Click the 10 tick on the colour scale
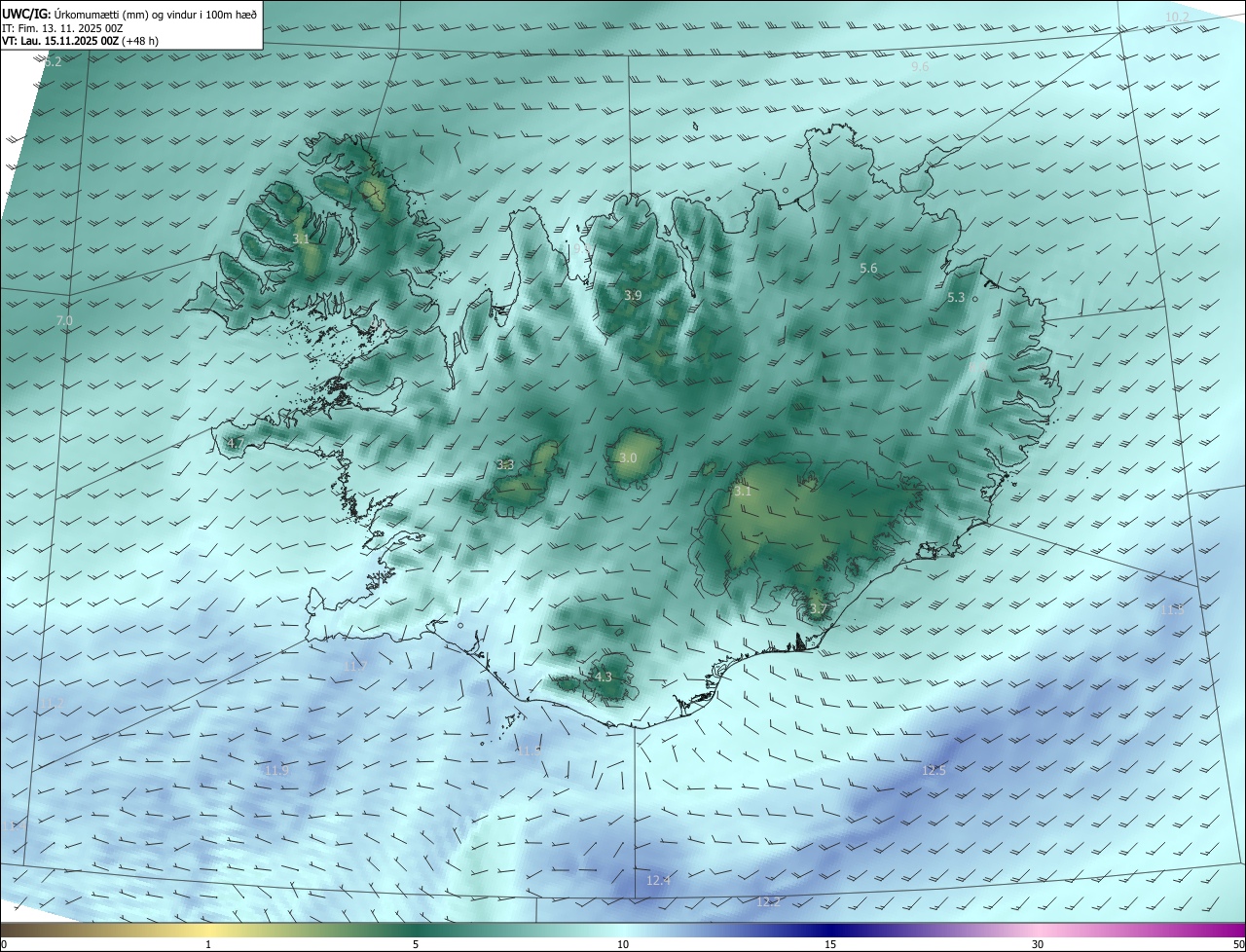1246x952 pixels. click(623, 944)
